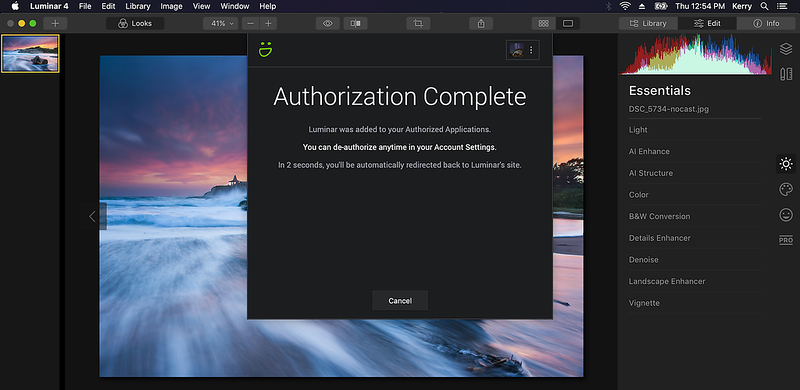Toggle the eye quick preview button
The height and width of the screenshot is (390, 800).
pos(328,23)
